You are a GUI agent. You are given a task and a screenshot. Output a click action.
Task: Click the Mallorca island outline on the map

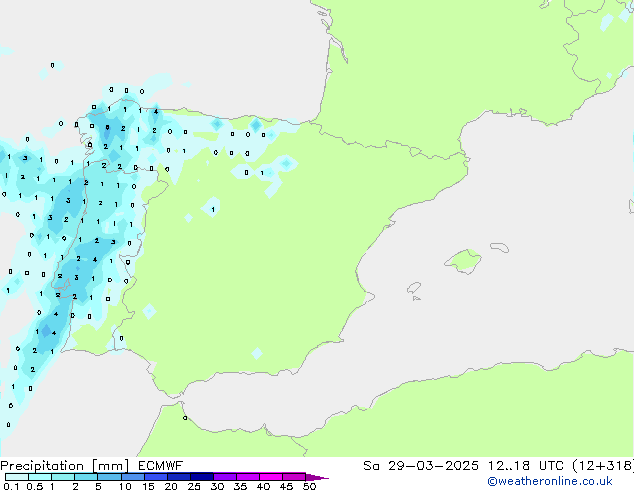(x=463, y=261)
